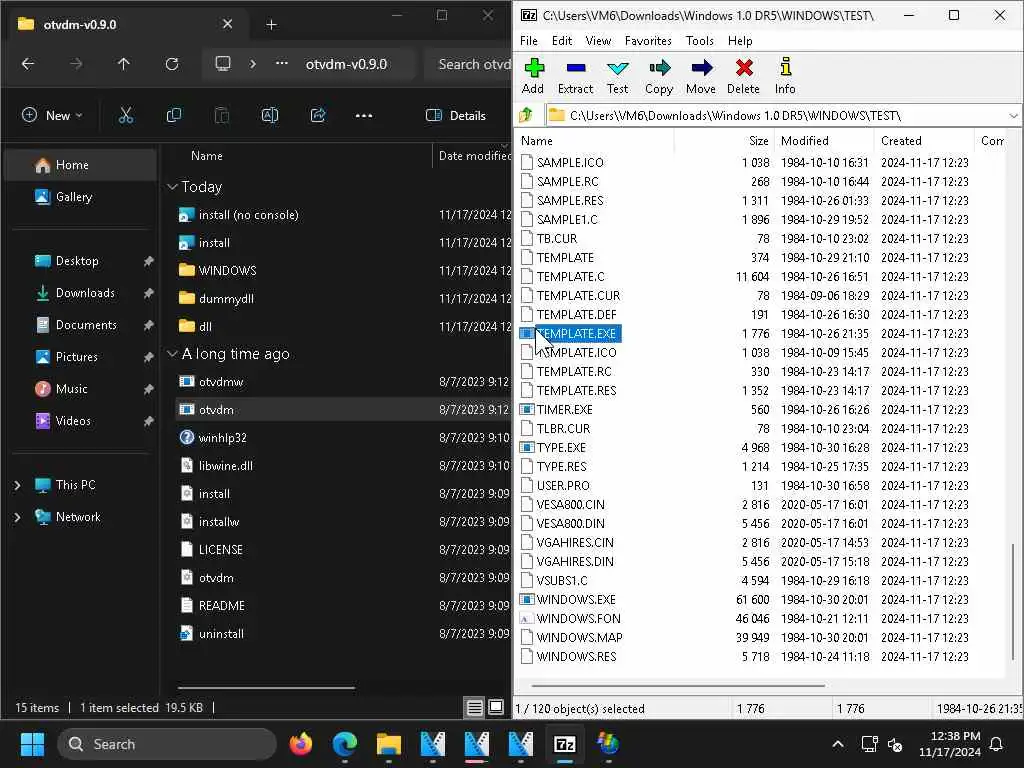Open the 7-Zip address path dropdown
This screenshot has height=768, width=1024.
pos(1013,116)
